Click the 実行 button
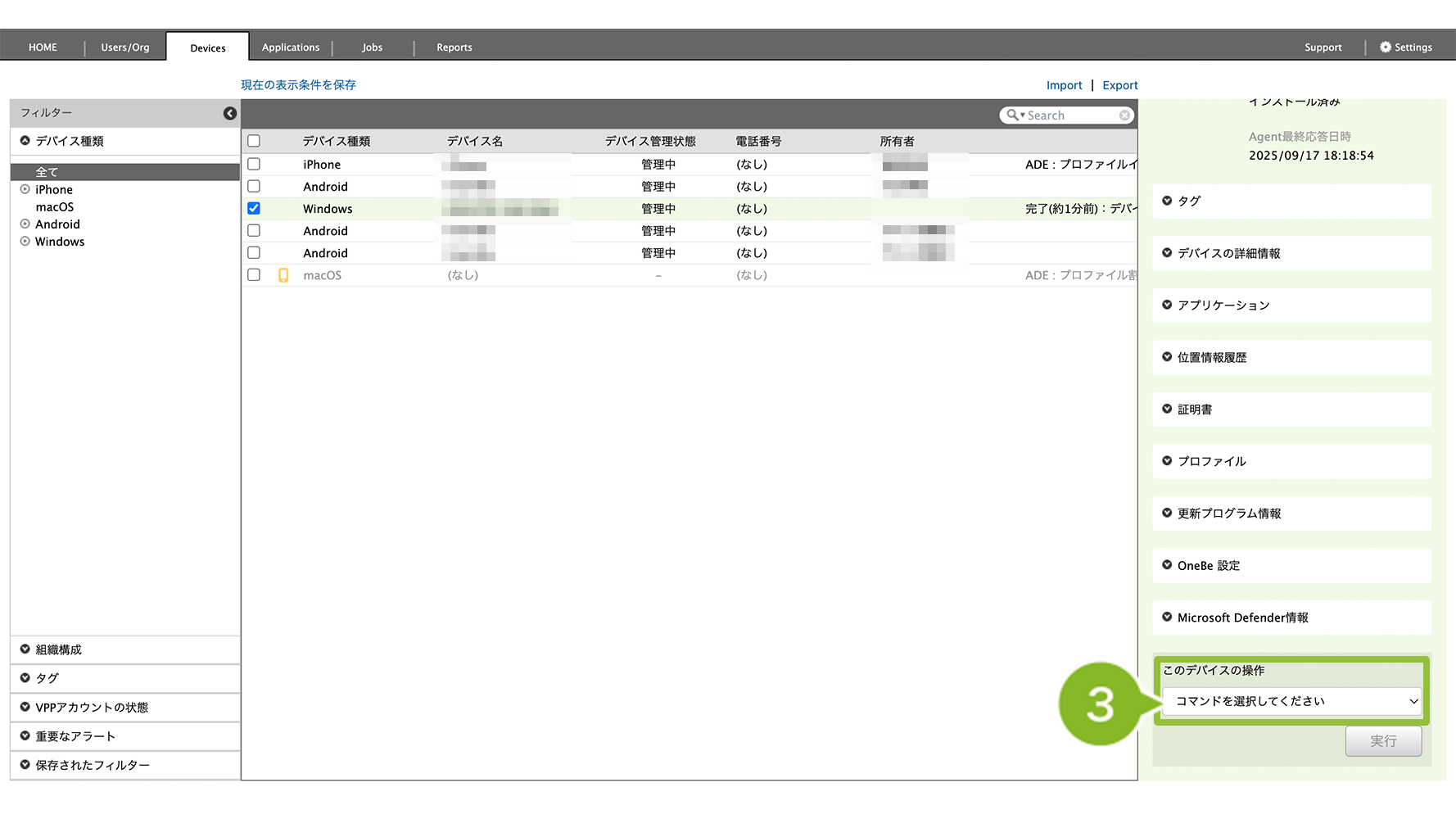 1382,741
